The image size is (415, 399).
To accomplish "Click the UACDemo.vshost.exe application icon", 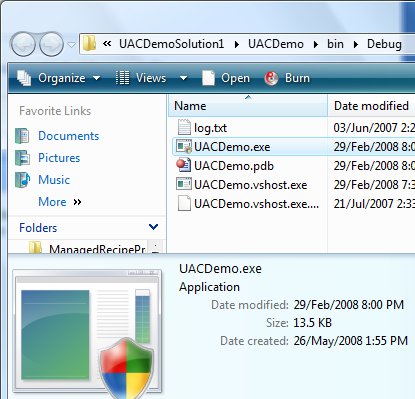I will click(184, 184).
